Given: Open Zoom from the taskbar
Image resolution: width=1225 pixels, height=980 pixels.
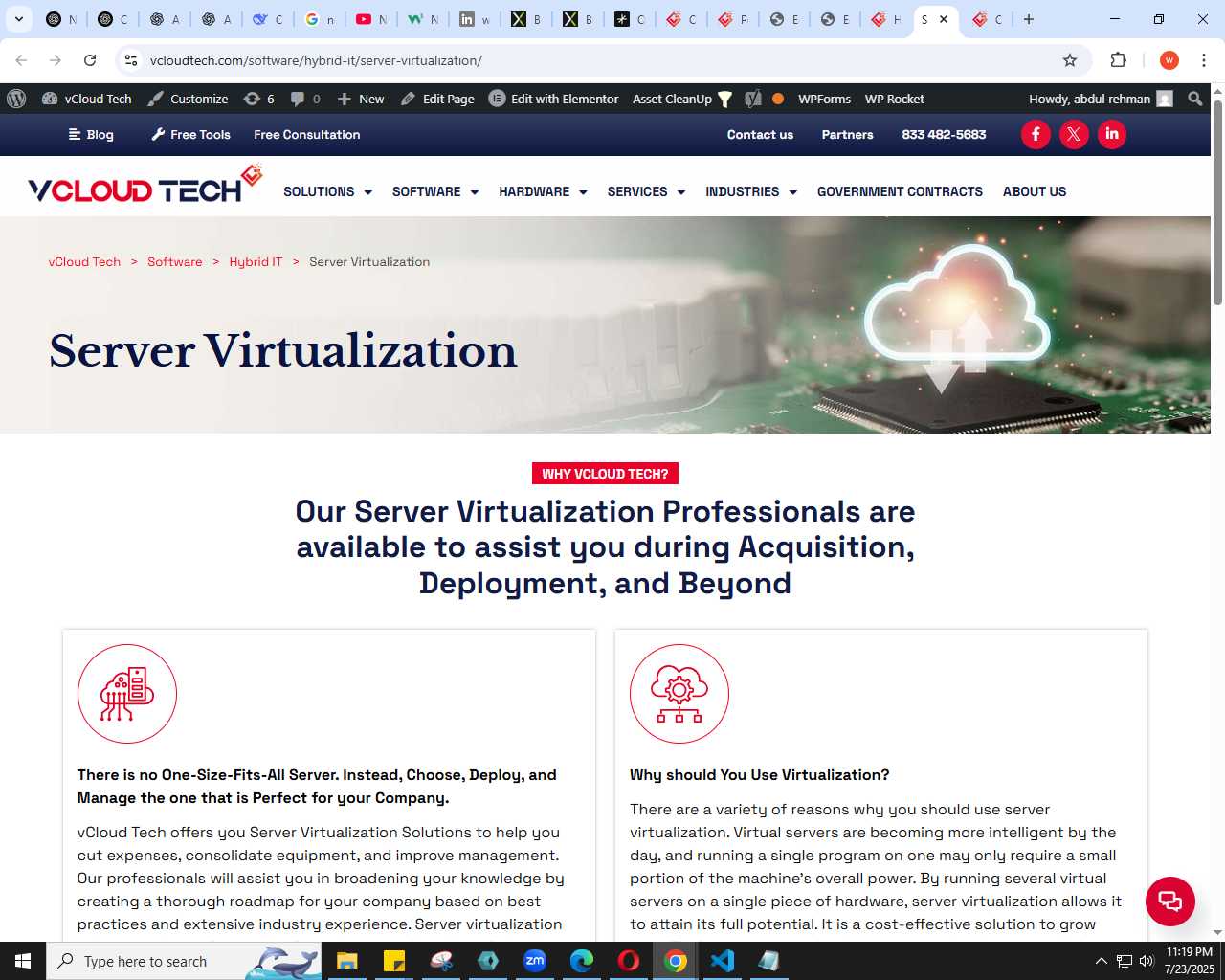Looking at the screenshot, I should [x=535, y=961].
